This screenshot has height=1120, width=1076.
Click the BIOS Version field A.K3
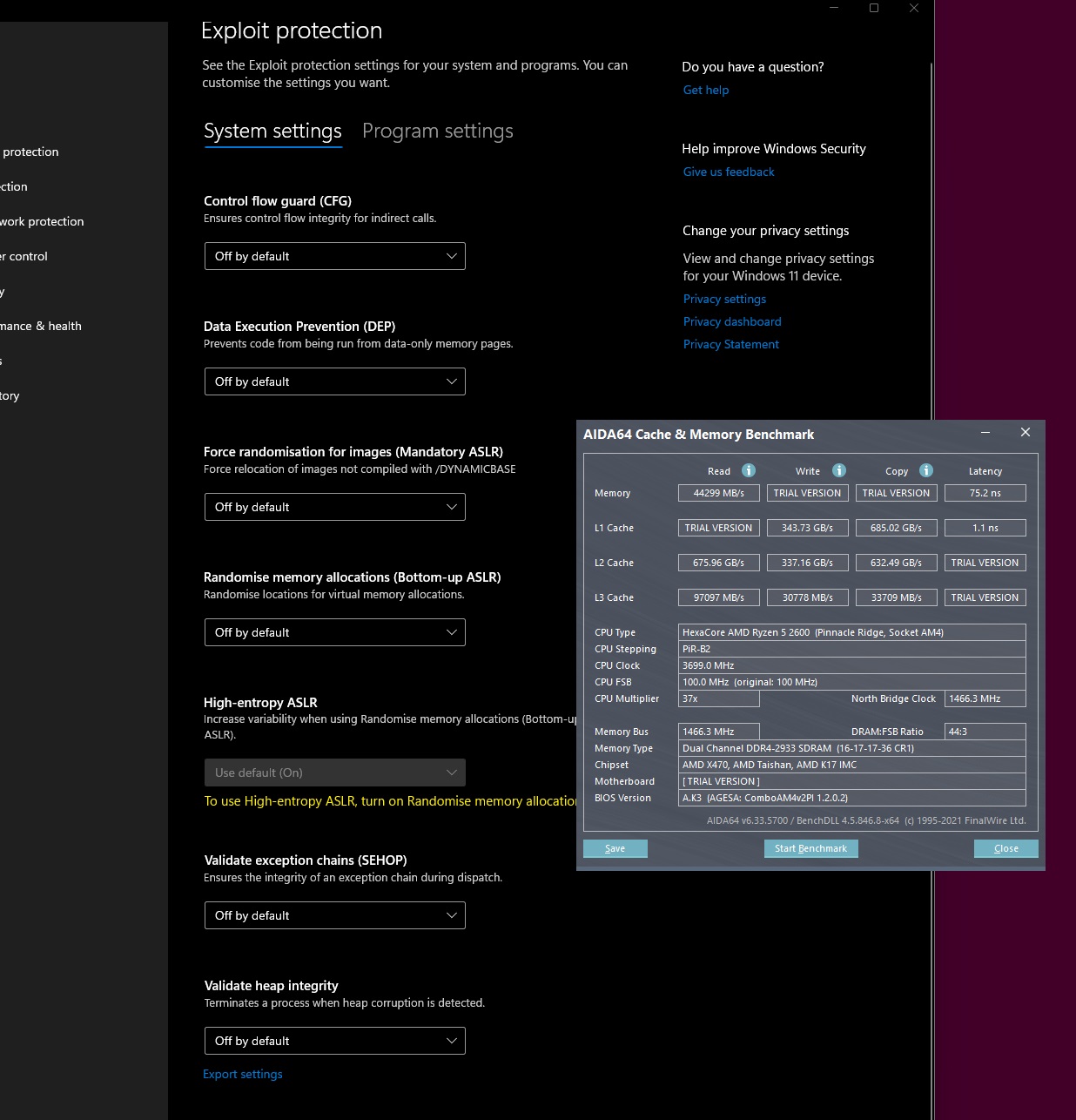pyautogui.click(x=852, y=798)
